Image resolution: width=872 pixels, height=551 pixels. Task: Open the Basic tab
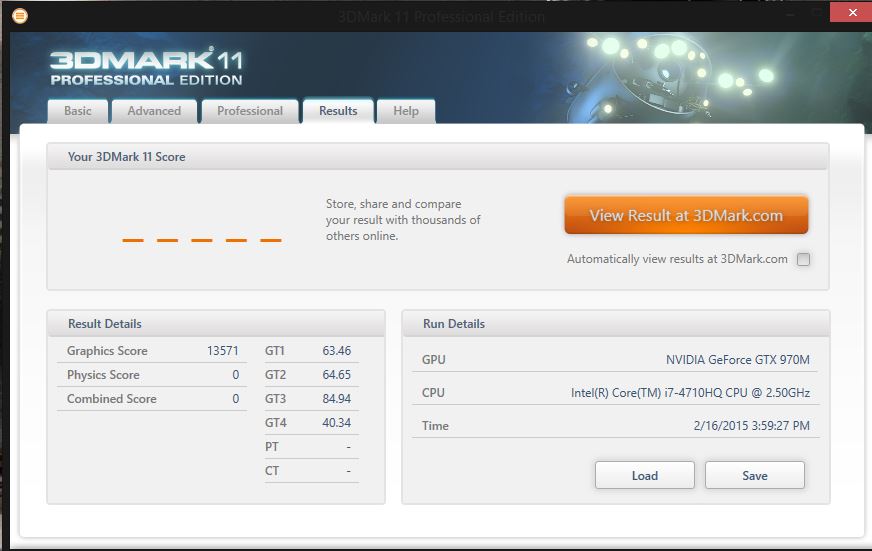(77, 111)
